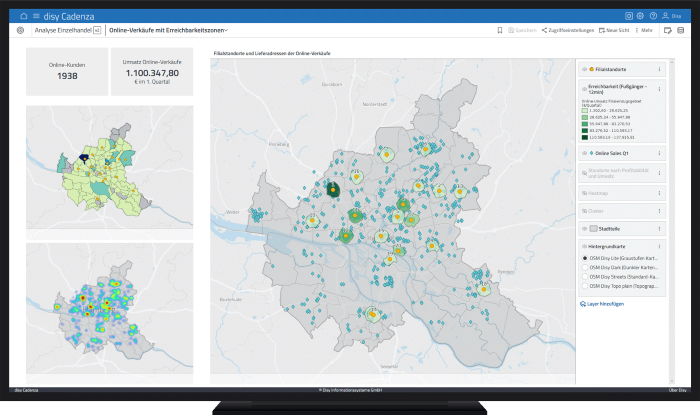Click the Layer hinzufügen link
This screenshot has width=700, height=415.
pos(602,303)
